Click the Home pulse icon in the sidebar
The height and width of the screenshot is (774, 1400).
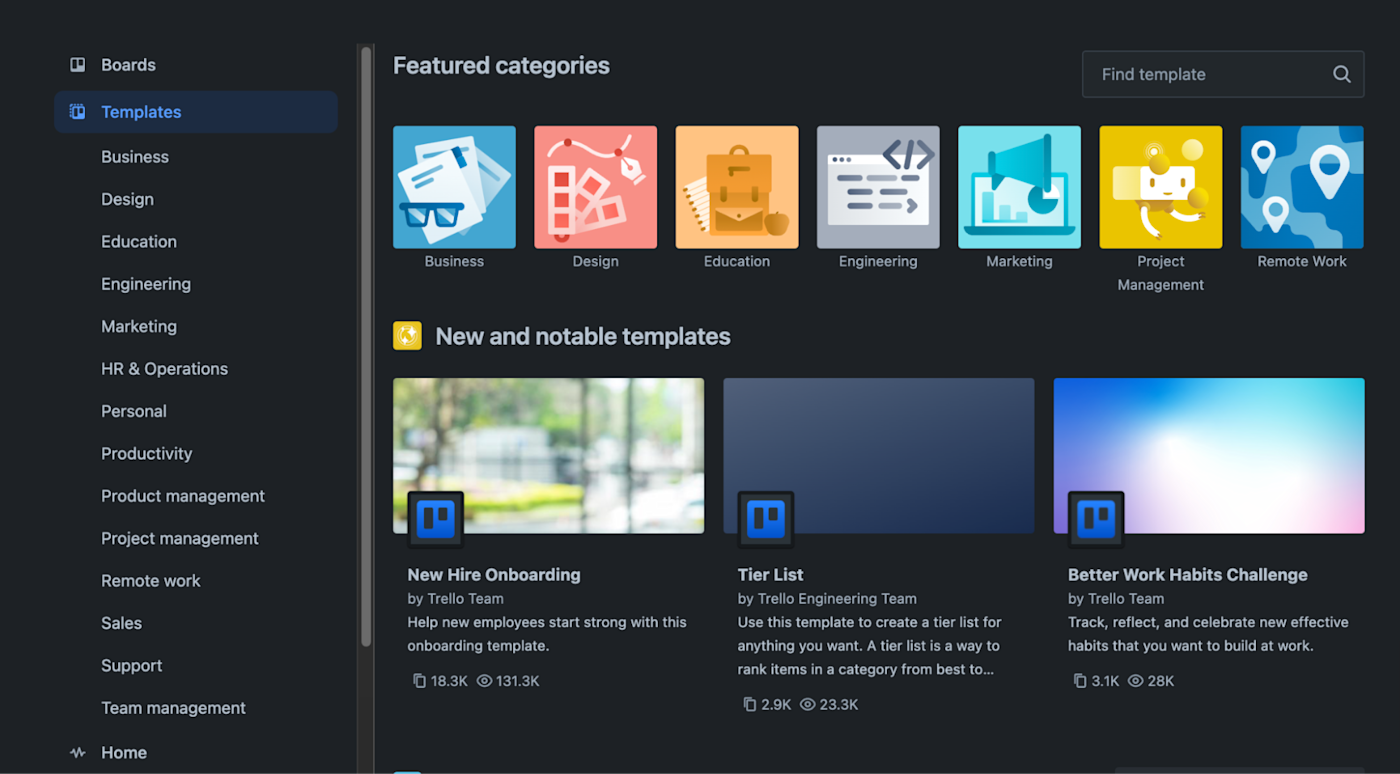tap(77, 753)
